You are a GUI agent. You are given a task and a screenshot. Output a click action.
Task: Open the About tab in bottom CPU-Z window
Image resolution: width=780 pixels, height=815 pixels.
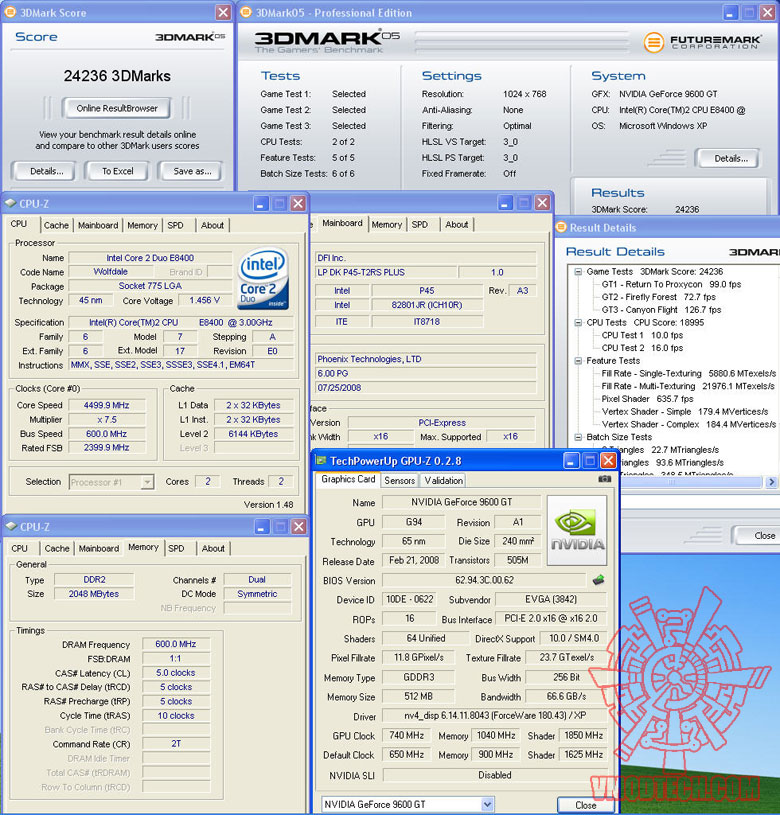coord(213,548)
